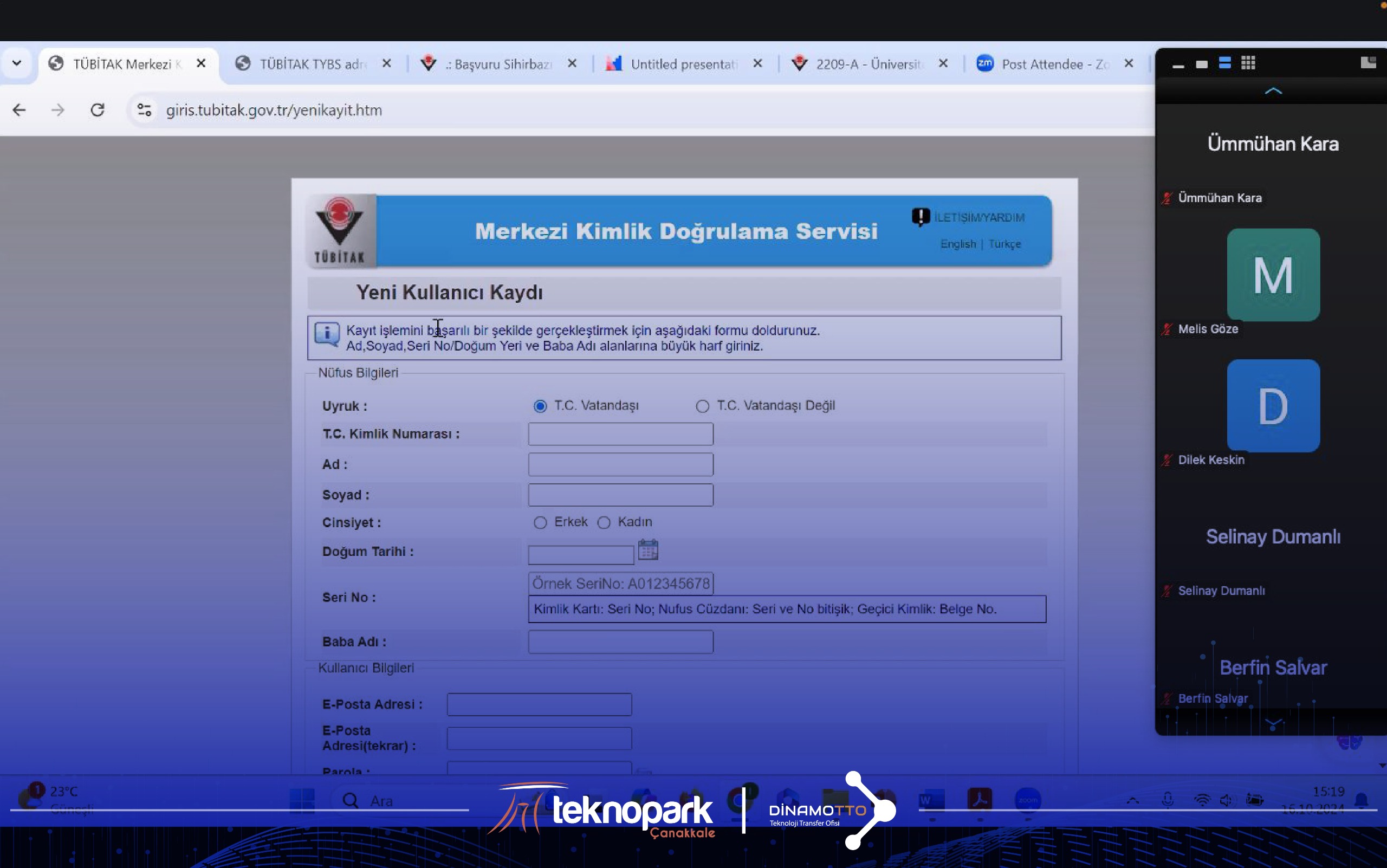Click the Doğum Tarihi date field
This screenshot has height=868, width=1387.
click(581, 555)
